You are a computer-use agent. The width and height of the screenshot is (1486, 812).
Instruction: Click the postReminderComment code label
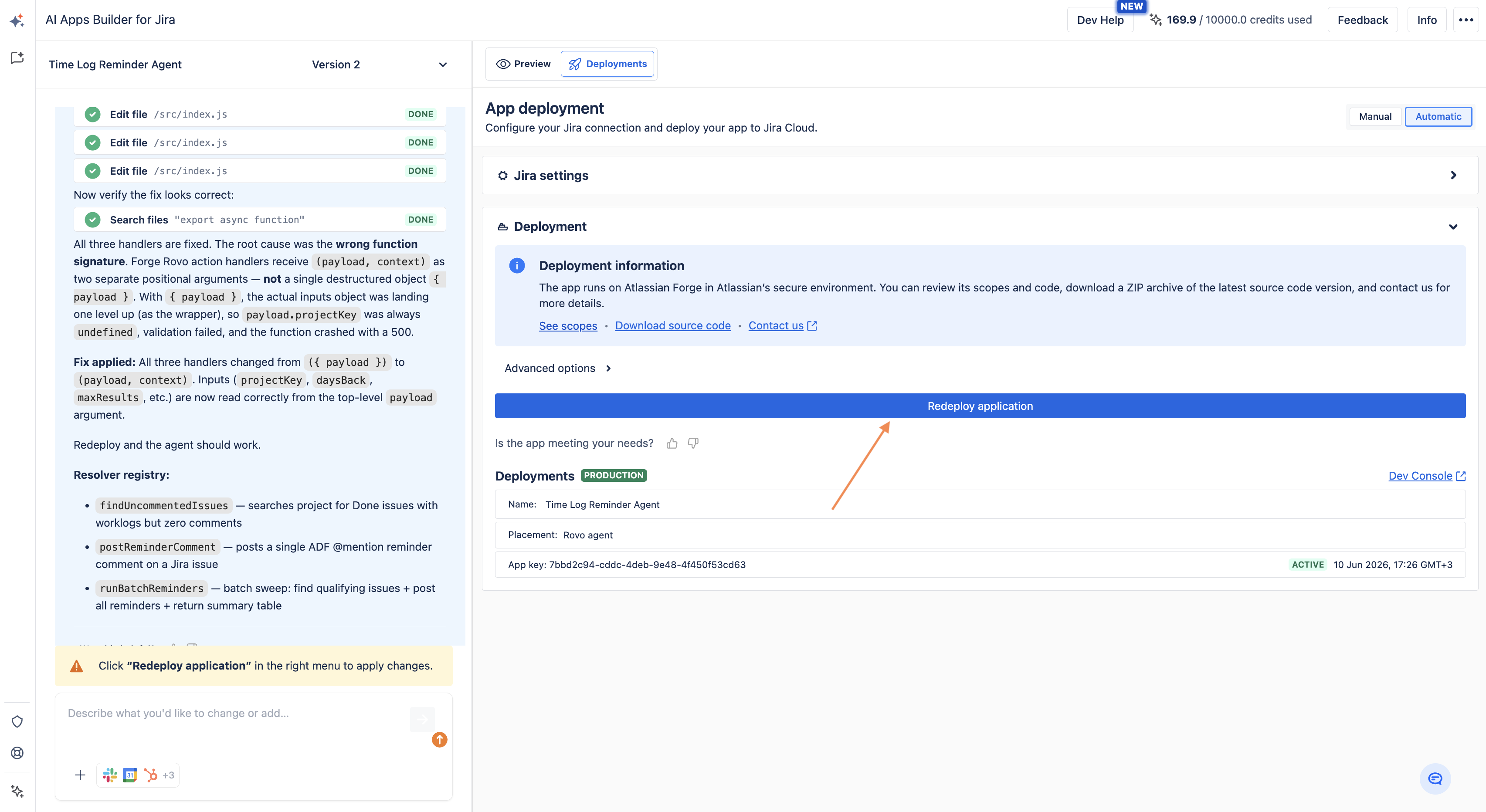pos(157,547)
